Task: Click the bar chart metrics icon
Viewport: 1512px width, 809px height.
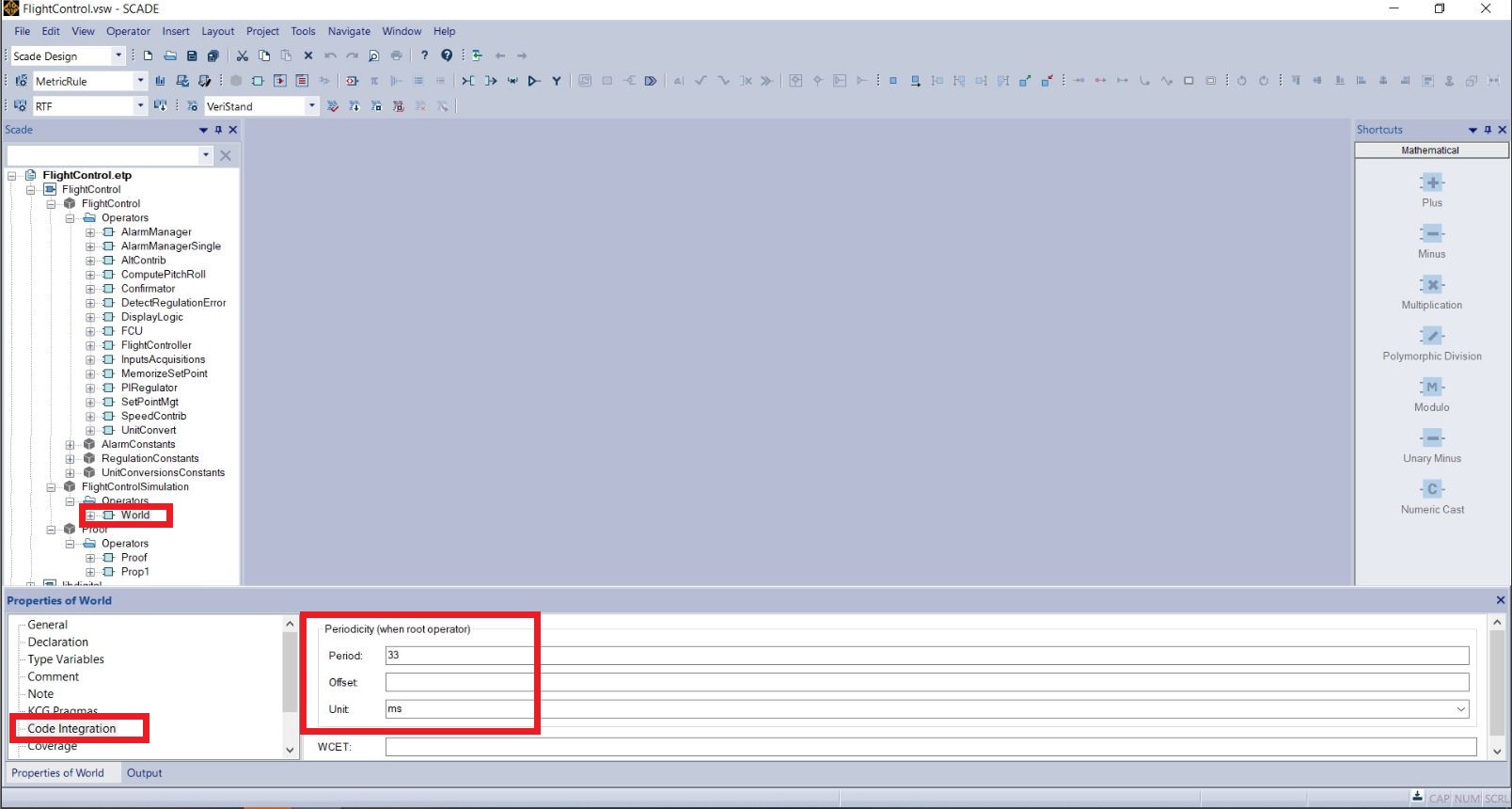Action: tap(160, 81)
